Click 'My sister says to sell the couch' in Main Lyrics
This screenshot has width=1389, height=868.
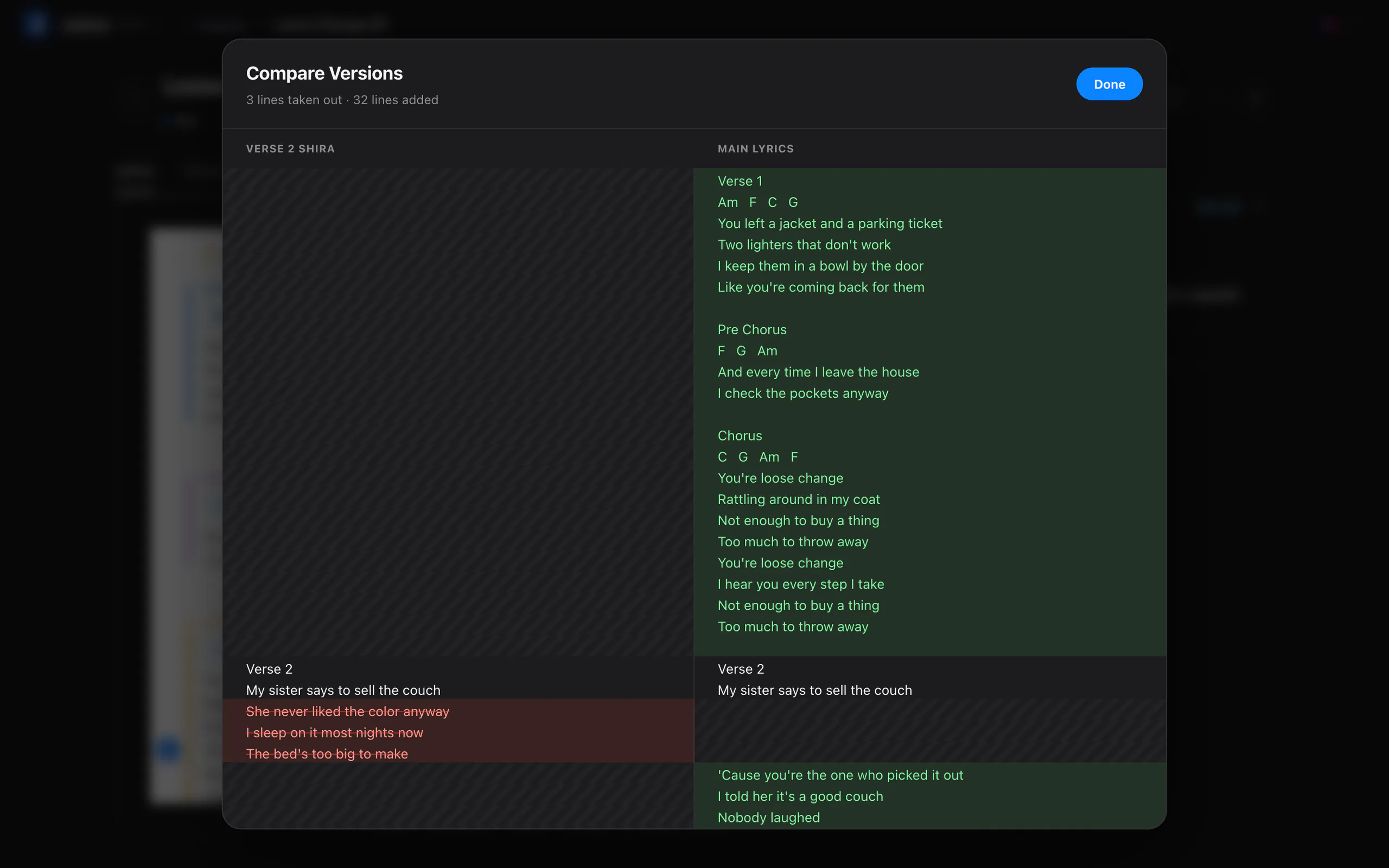coord(814,691)
